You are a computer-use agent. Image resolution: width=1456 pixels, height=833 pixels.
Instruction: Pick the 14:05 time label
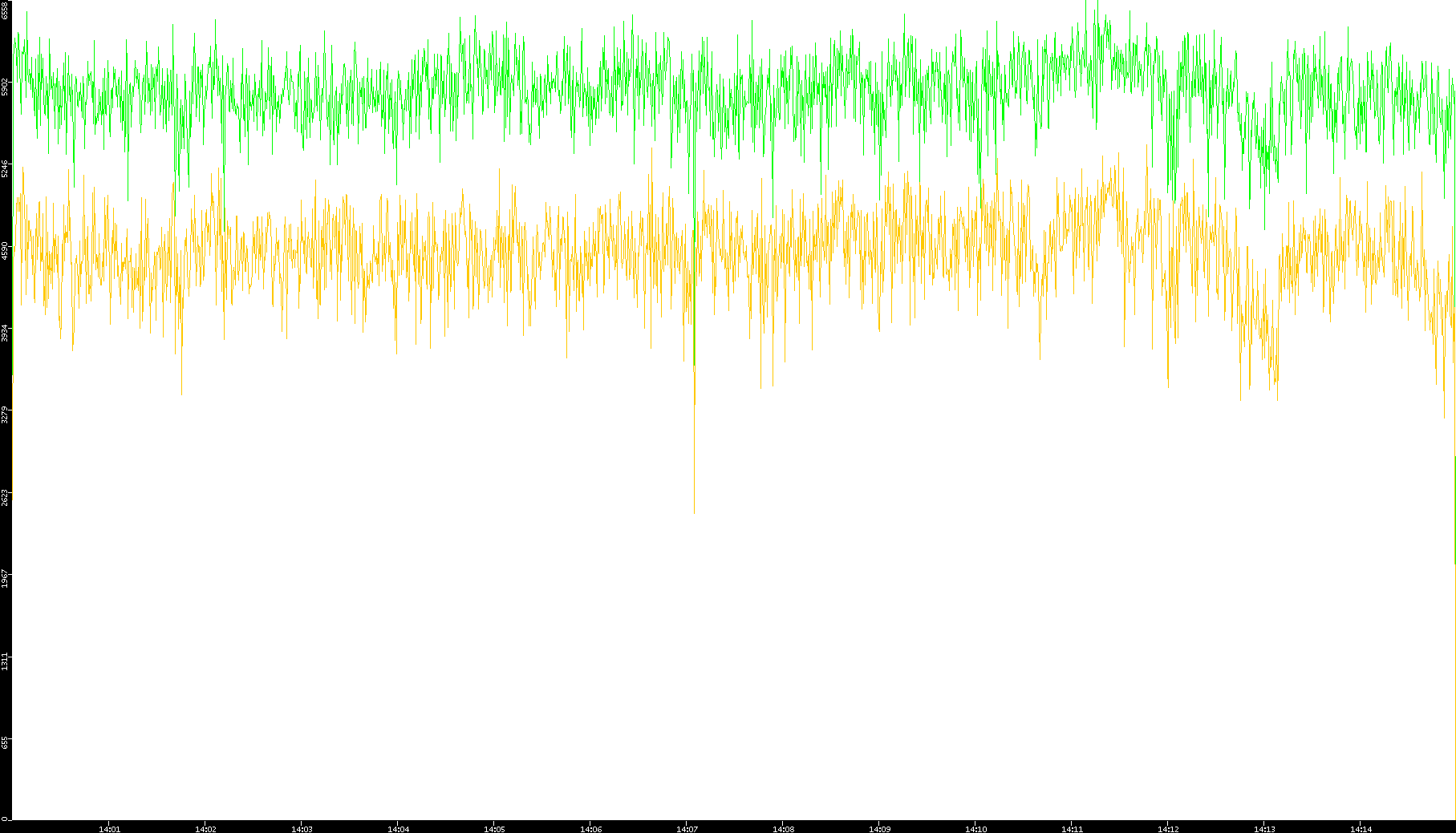494,828
